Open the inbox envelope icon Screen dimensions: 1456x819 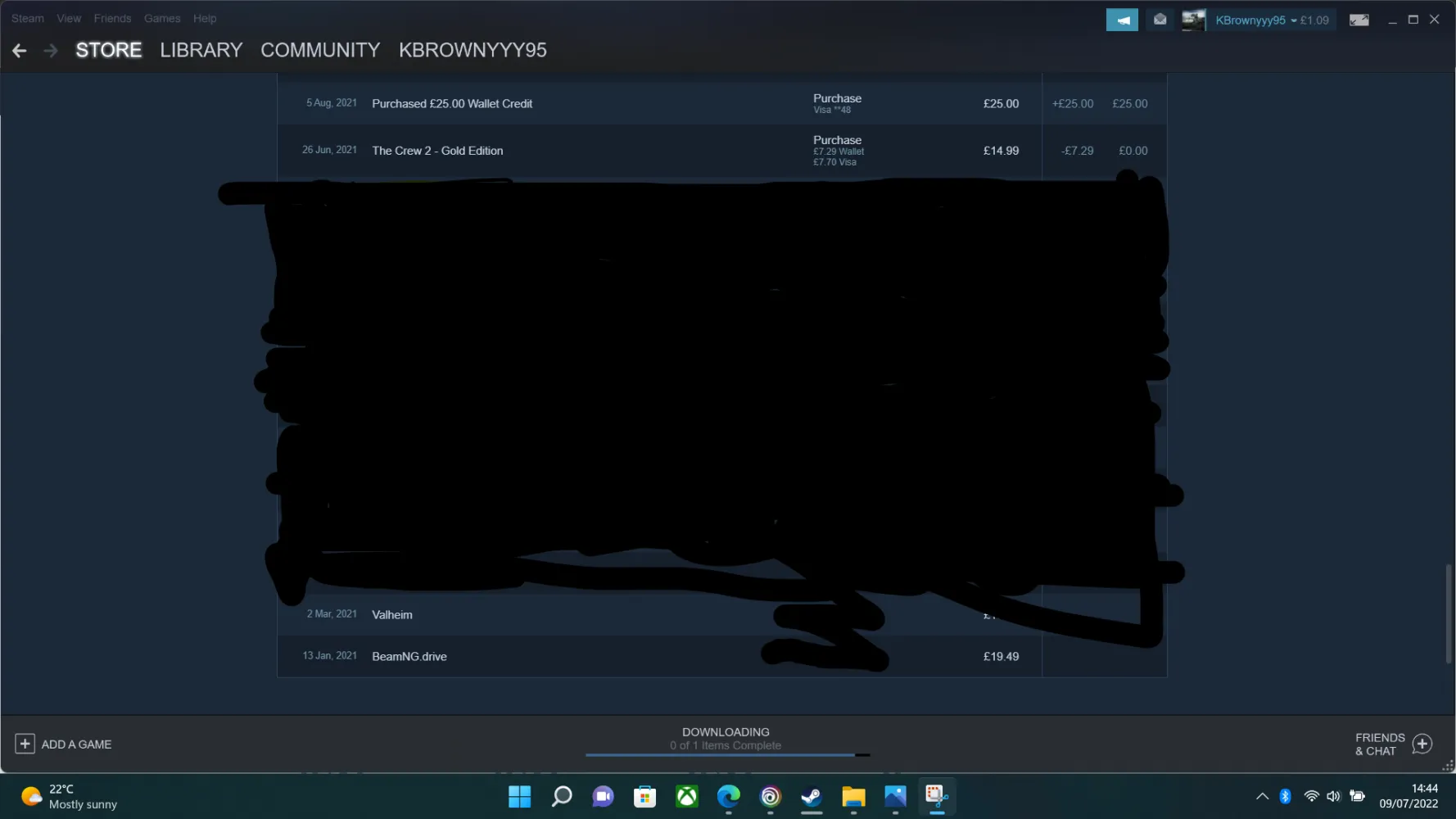(1160, 20)
